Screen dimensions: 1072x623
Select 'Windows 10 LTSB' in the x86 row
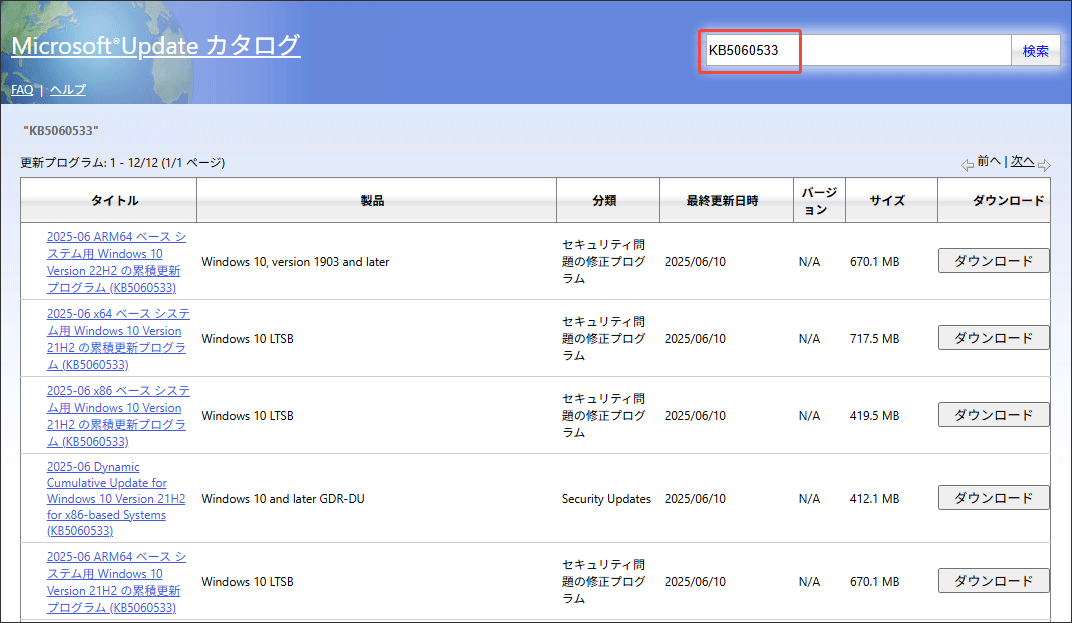coord(247,416)
